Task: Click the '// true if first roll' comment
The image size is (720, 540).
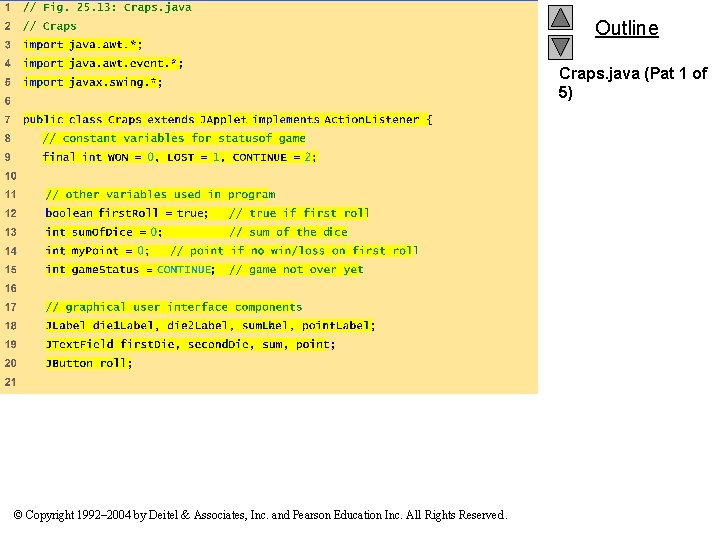Action: point(299,213)
